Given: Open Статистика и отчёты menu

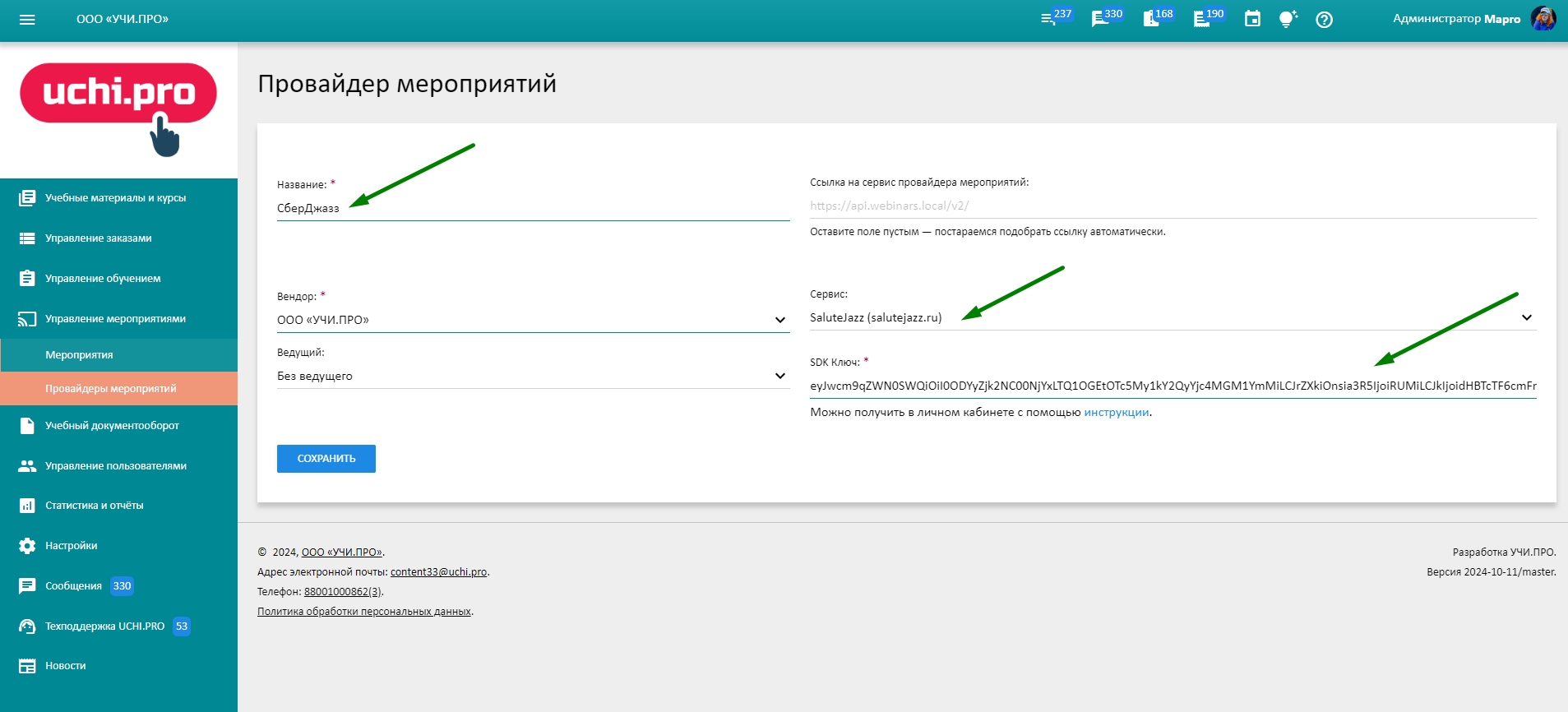Looking at the screenshot, I should point(118,506).
